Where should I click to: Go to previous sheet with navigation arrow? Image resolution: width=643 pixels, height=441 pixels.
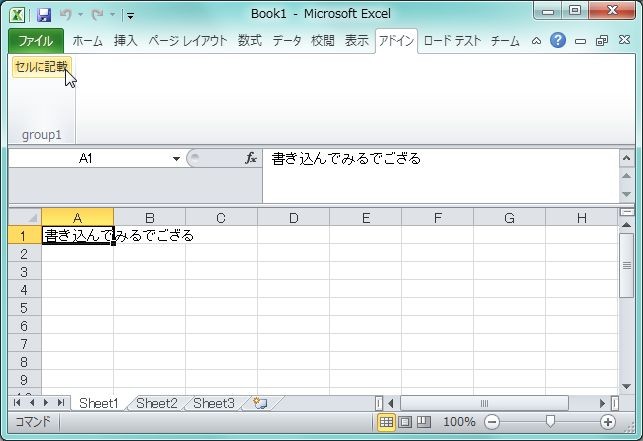pos(32,402)
